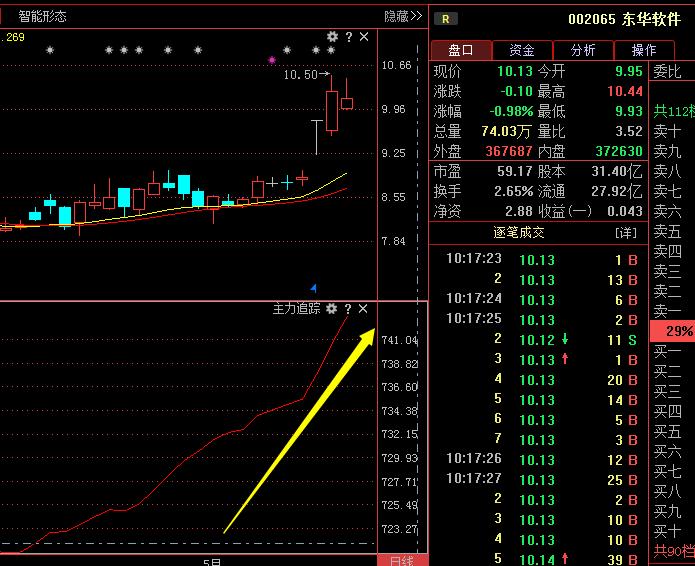Click the 今开 value 9.95
Screen dimensions: 695x566
629,71
